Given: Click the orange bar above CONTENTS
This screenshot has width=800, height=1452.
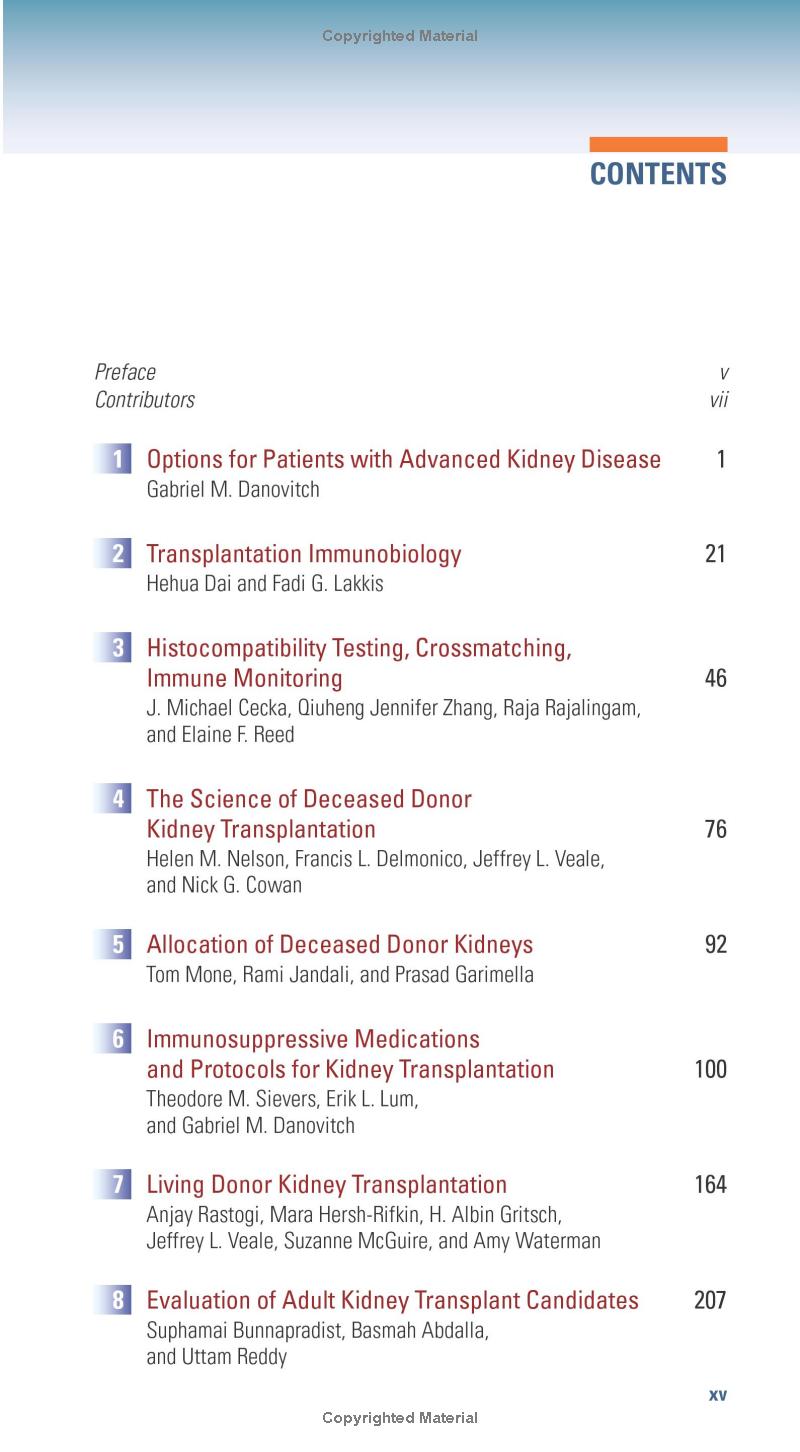Looking at the screenshot, I should click(x=658, y=145).
